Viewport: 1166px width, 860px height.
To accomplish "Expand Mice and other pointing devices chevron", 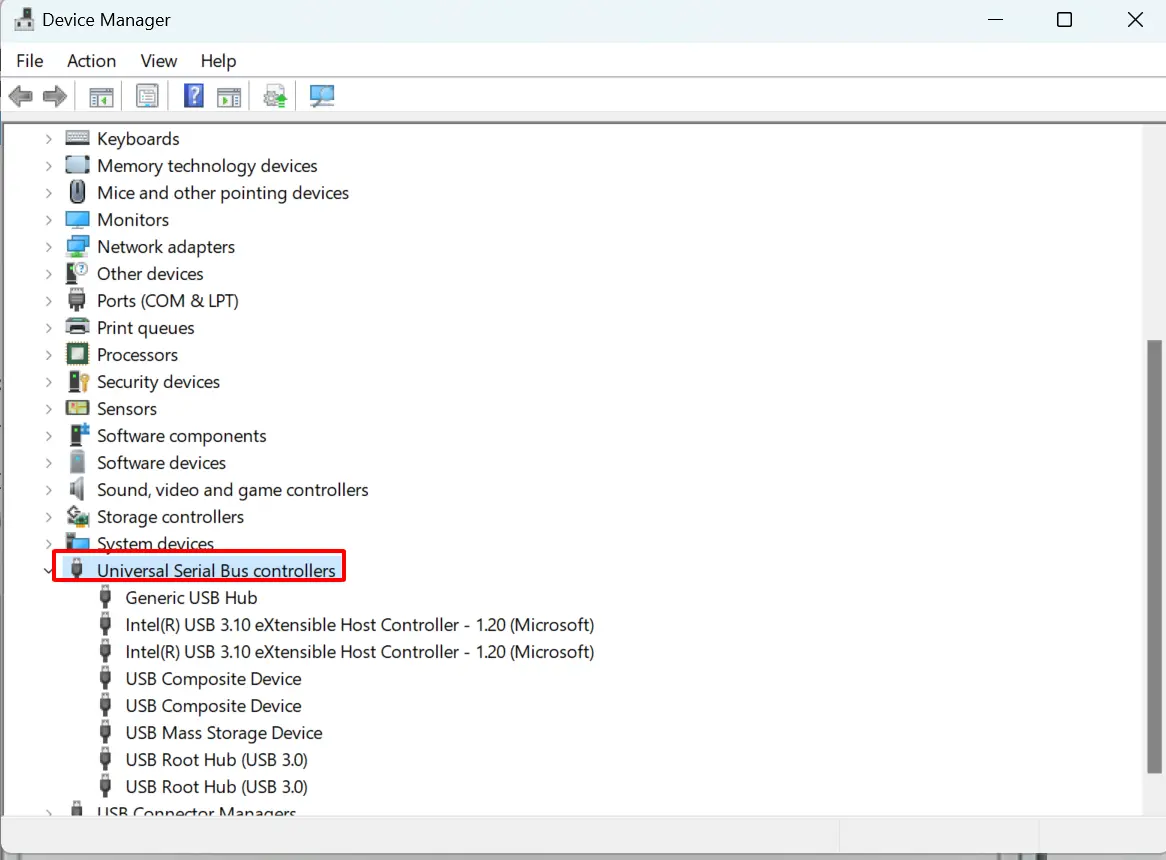I will coord(48,193).
